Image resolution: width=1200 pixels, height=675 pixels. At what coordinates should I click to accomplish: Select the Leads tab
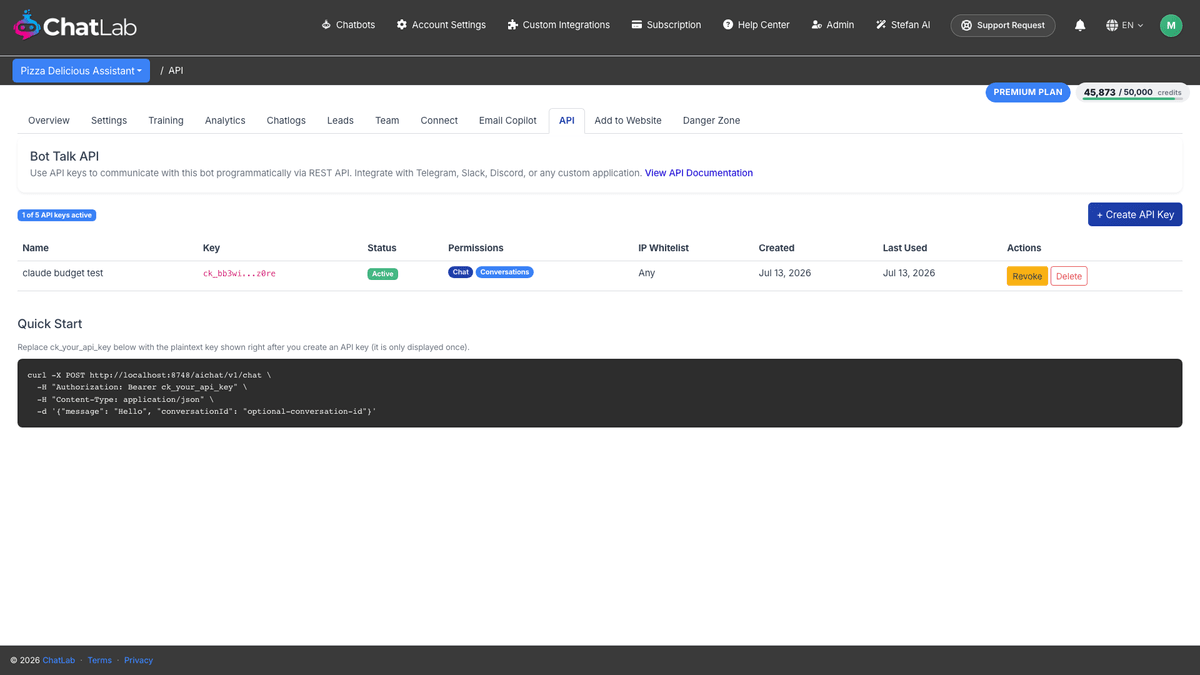pos(340,120)
